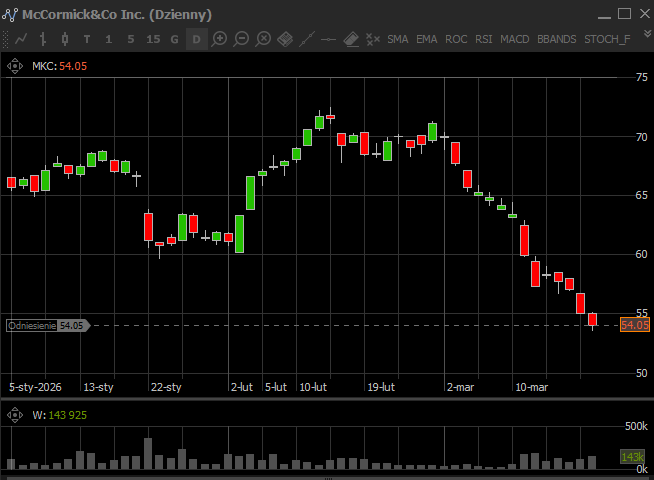Select the line chart type icon
Image resolution: width=654 pixels, height=480 pixels.
coord(21,39)
